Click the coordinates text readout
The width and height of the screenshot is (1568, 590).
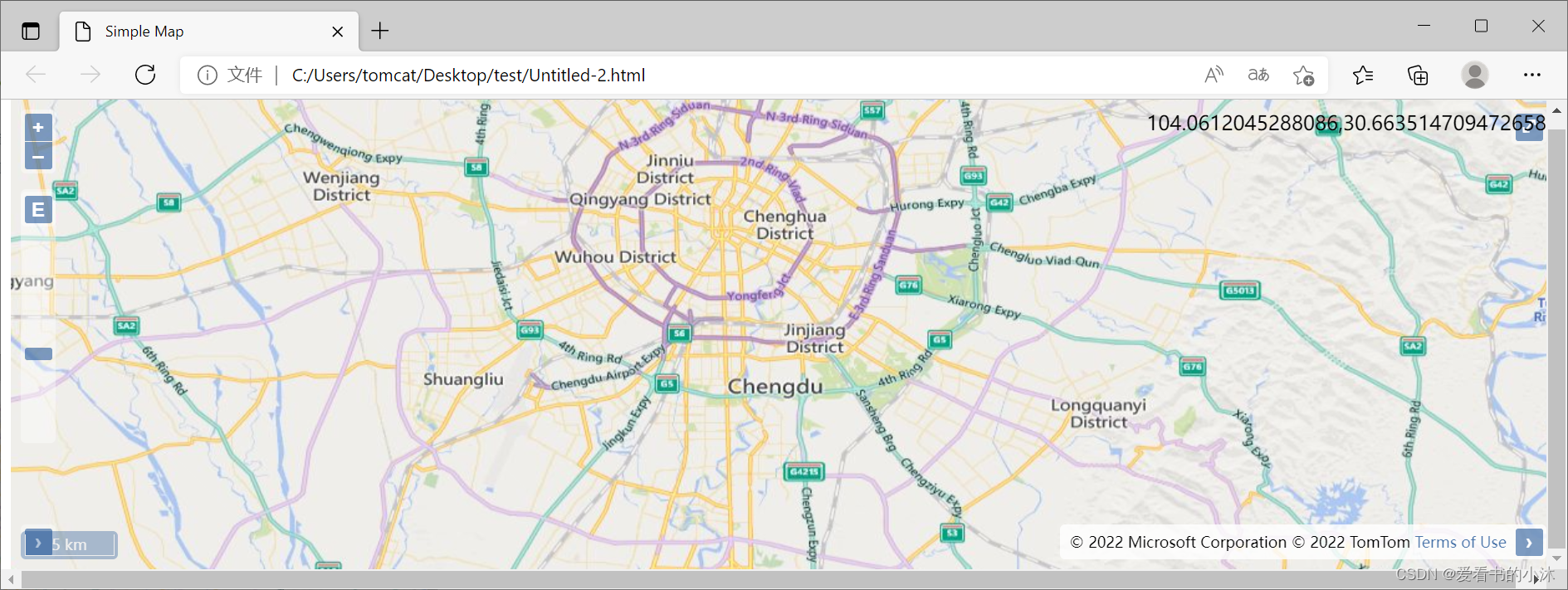1346,123
